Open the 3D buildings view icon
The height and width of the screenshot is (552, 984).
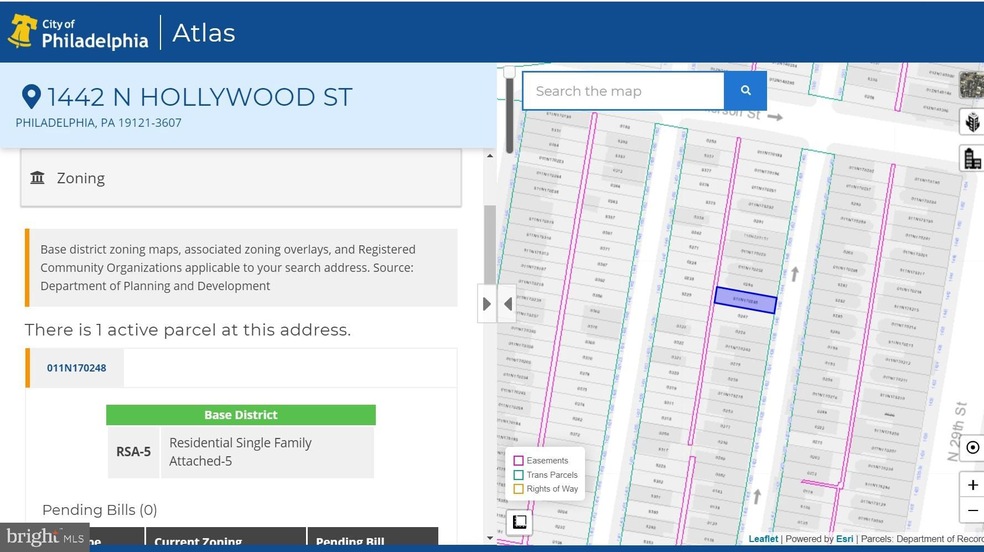click(x=971, y=123)
